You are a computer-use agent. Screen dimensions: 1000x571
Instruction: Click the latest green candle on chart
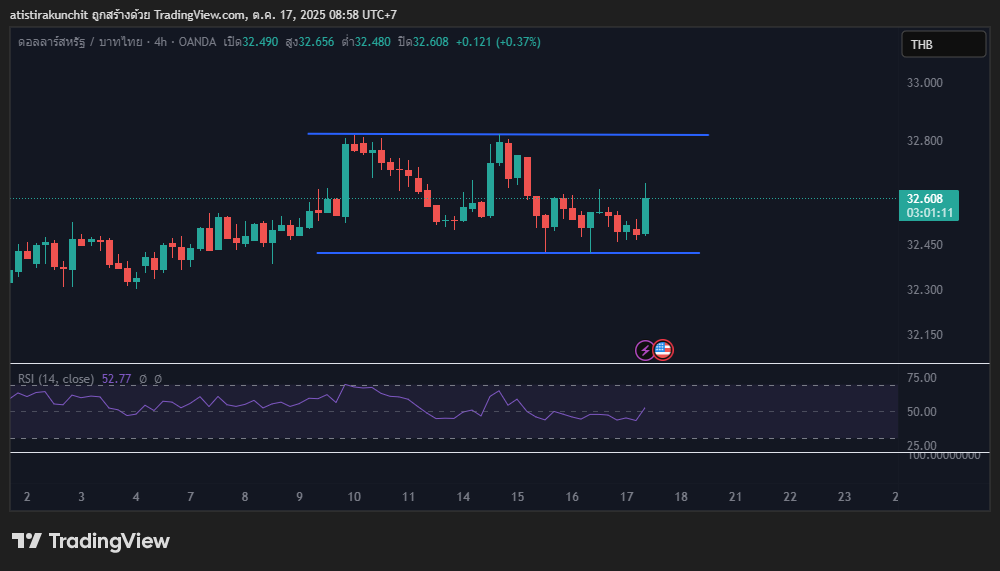[x=646, y=215]
